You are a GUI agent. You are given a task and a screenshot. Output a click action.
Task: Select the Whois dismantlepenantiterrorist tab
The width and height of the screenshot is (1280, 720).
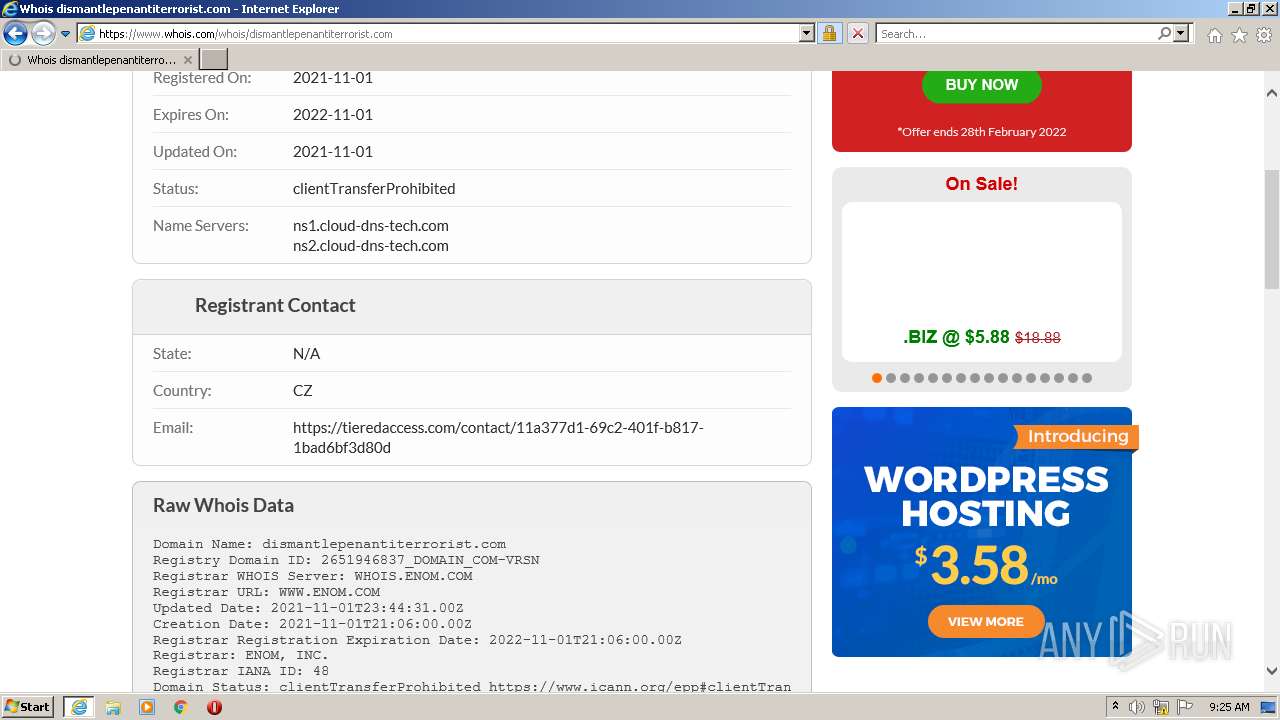(100, 60)
